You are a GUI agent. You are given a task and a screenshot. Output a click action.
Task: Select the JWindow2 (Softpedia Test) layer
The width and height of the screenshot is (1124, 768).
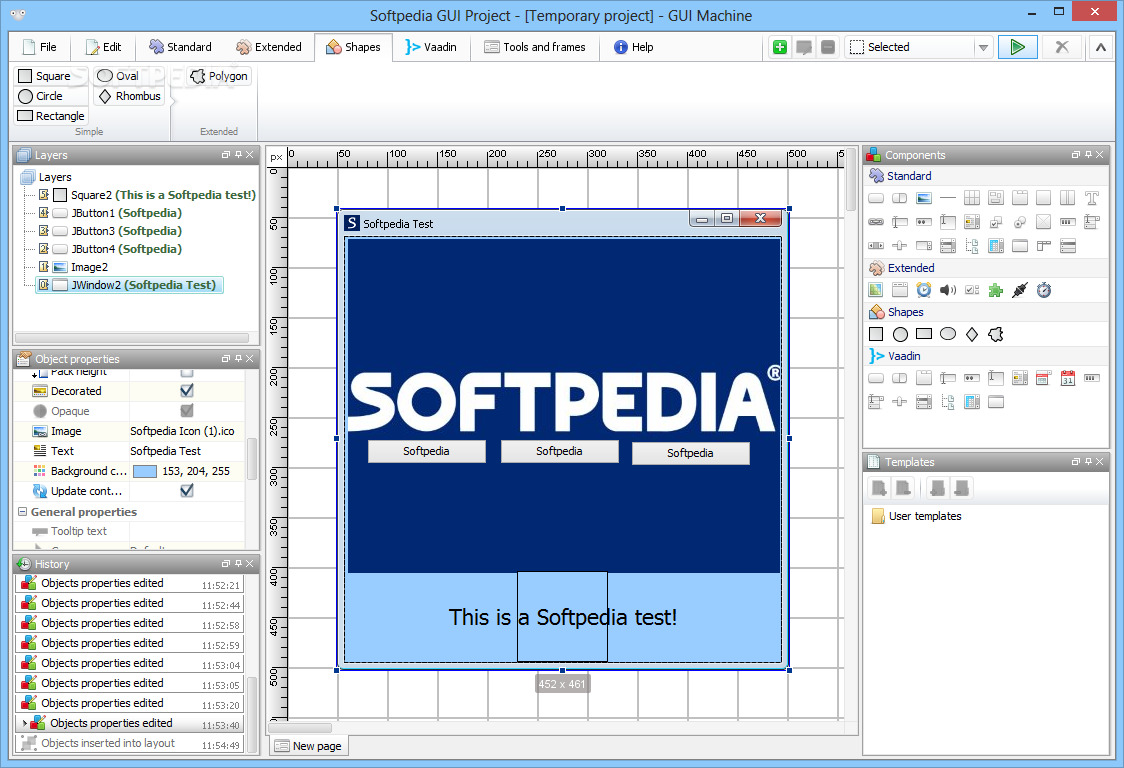[x=129, y=285]
